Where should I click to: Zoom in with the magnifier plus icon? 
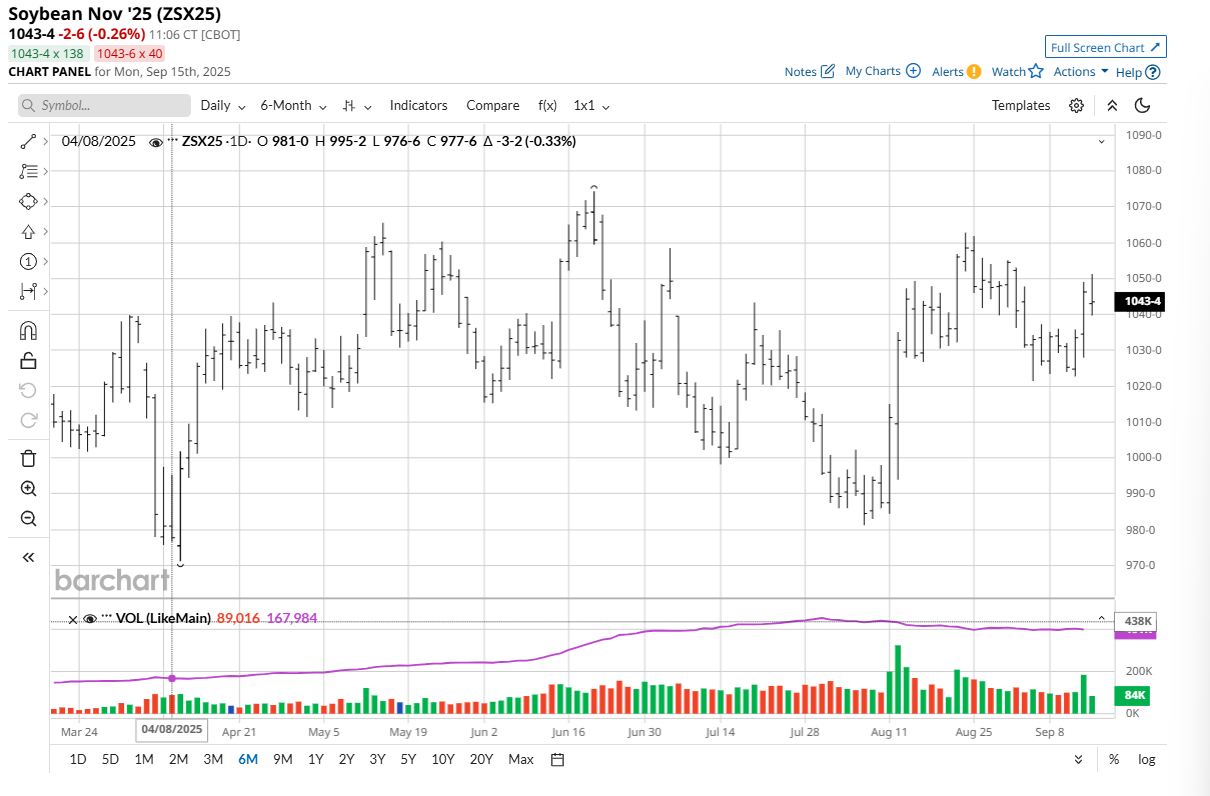point(28,489)
